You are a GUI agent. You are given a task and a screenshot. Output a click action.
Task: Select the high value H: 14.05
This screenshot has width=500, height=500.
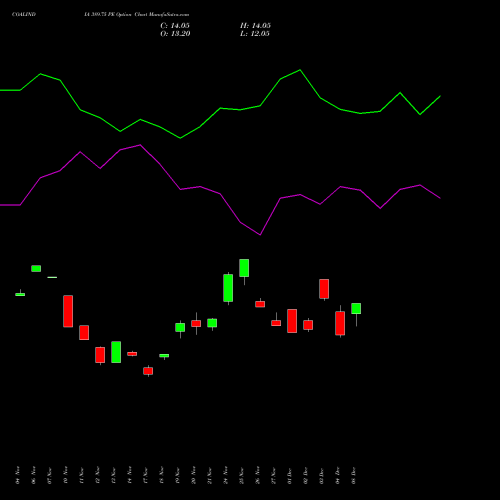click(255, 25)
